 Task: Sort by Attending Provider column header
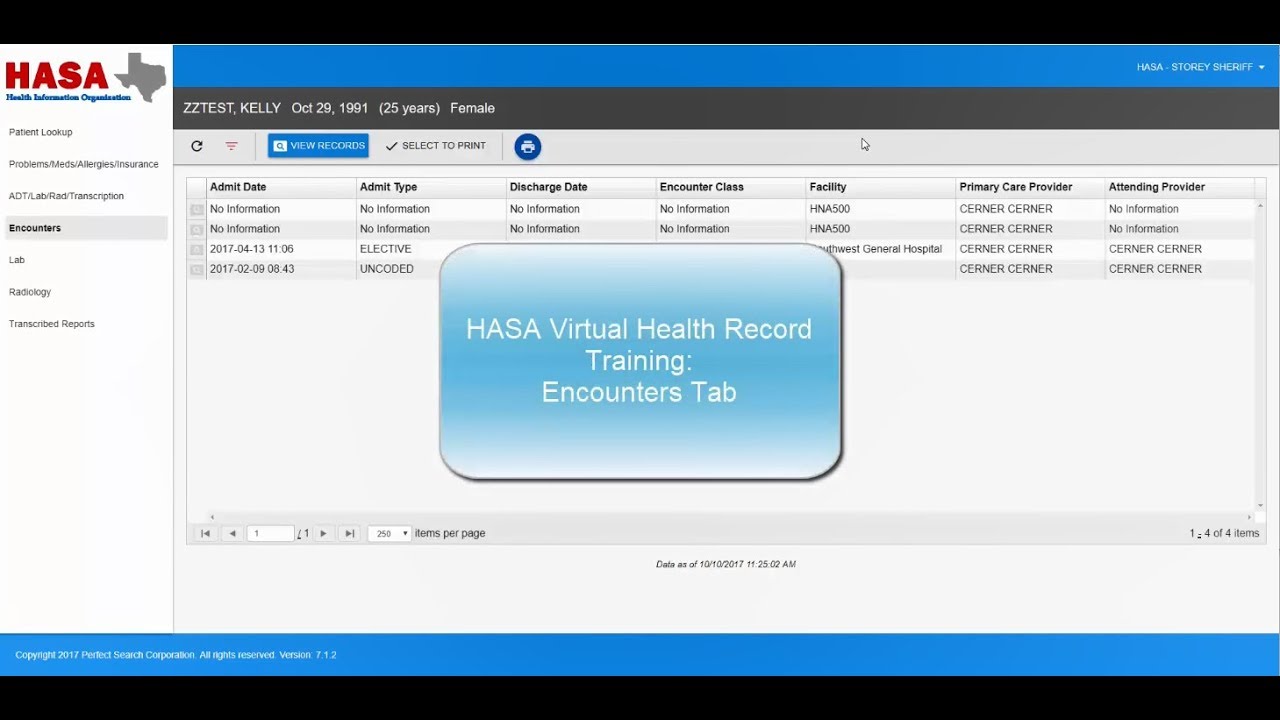coord(1179,187)
